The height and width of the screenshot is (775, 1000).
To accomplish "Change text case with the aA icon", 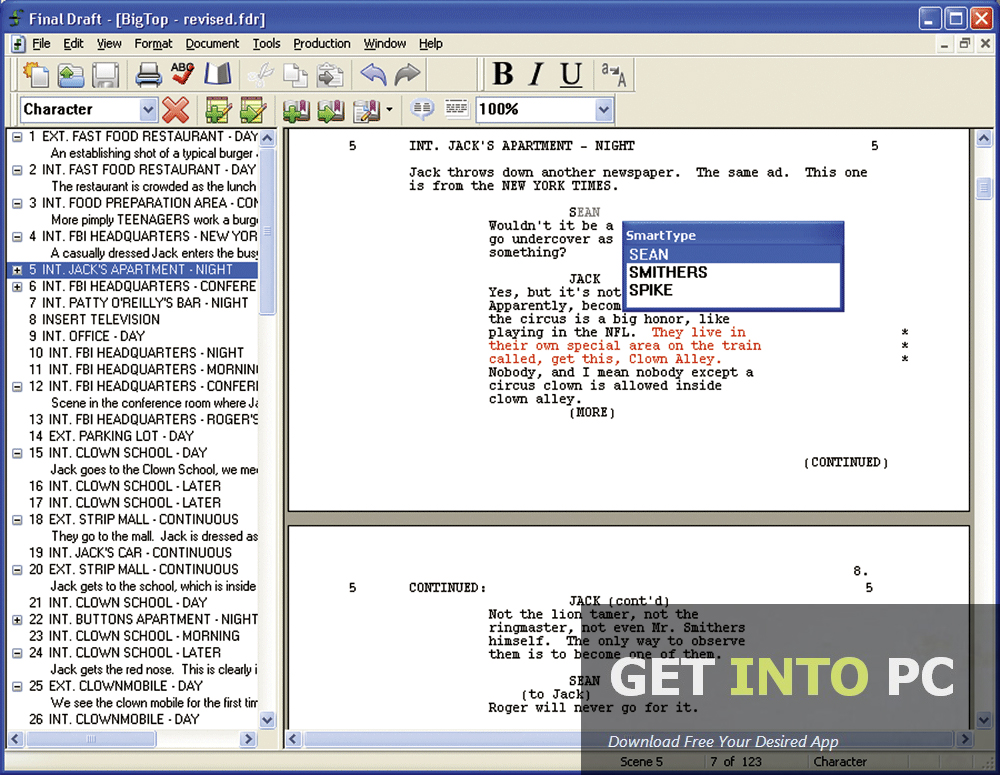I will point(614,75).
